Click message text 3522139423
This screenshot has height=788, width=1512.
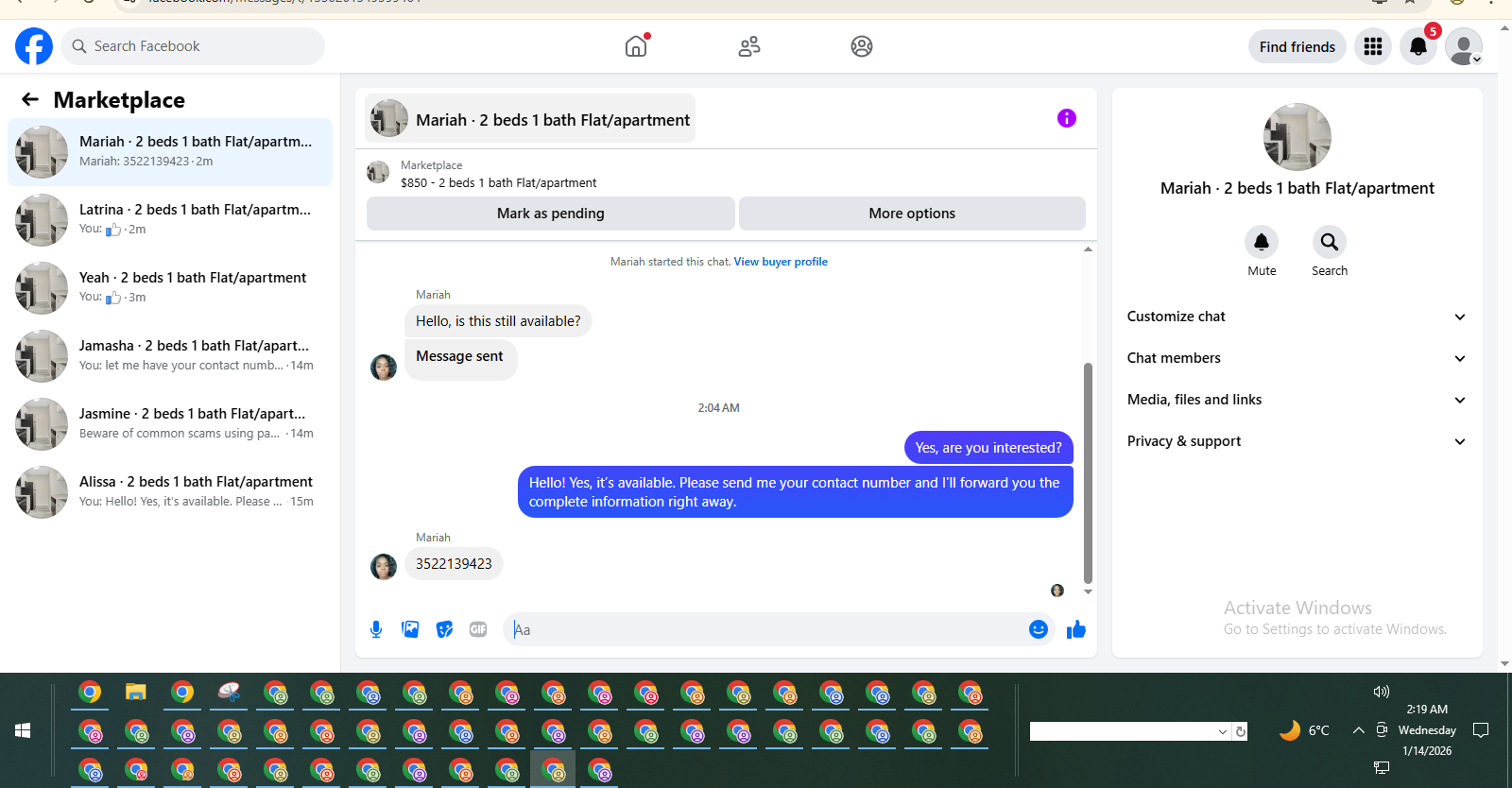[454, 564]
